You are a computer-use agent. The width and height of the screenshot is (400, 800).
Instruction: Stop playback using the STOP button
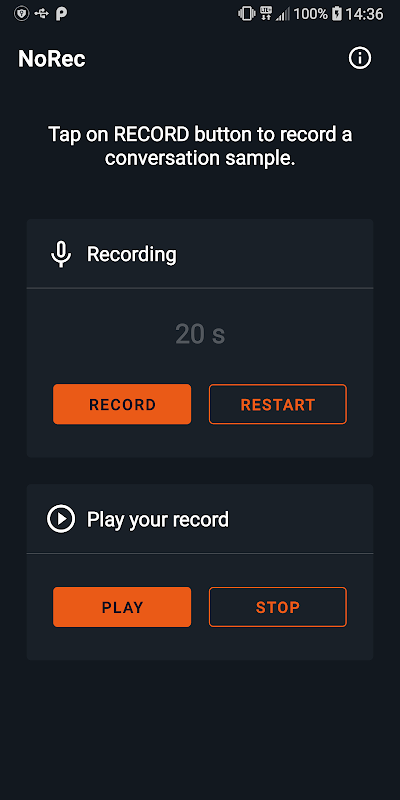[278, 607]
